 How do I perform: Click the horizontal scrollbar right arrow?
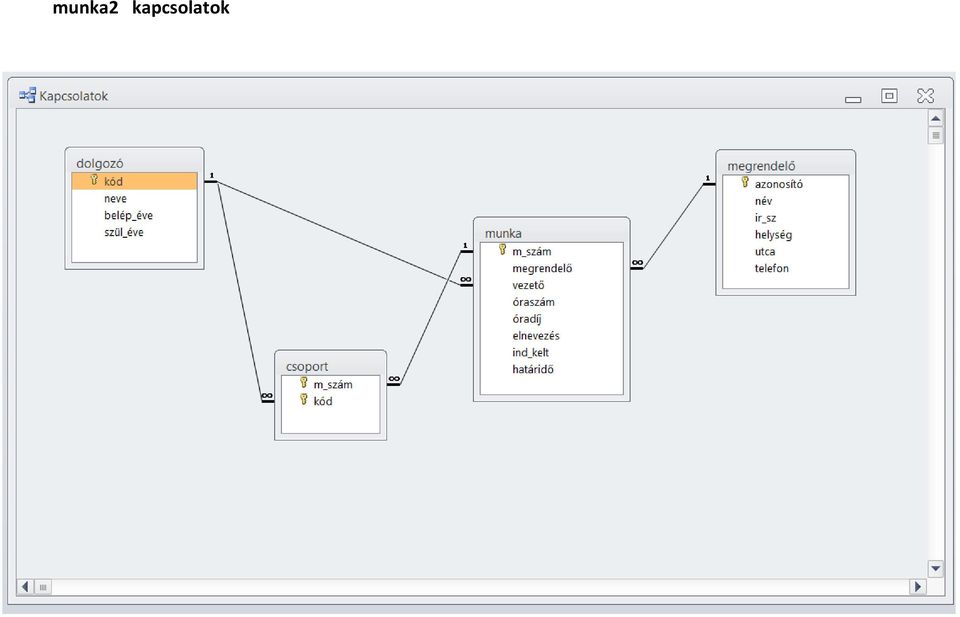click(x=917, y=586)
